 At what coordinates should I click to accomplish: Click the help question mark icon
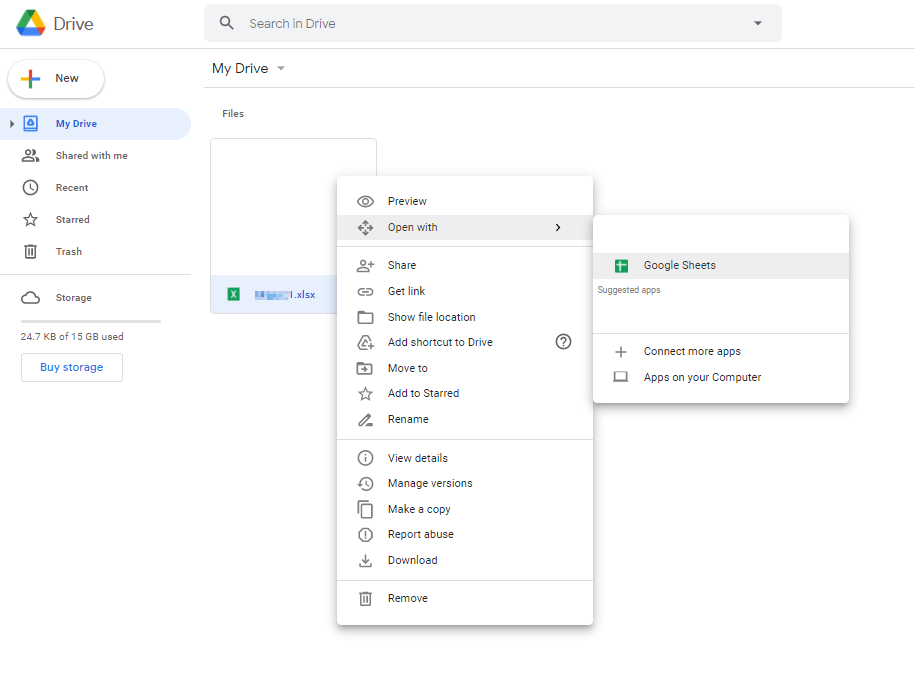pyautogui.click(x=563, y=342)
